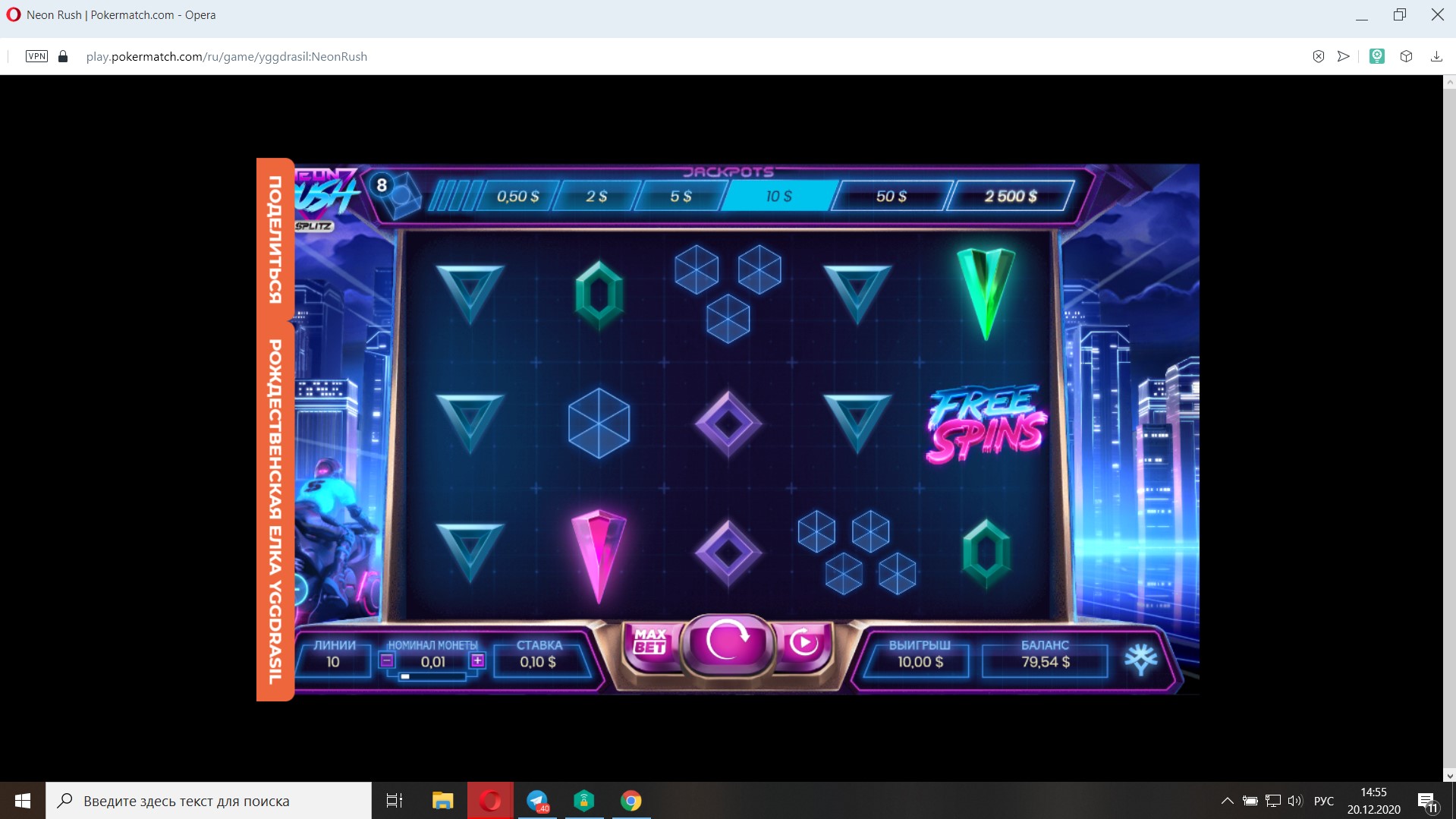The width and height of the screenshot is (1456, 819).
Task: Click the Линии value 10
Action: 333,662
